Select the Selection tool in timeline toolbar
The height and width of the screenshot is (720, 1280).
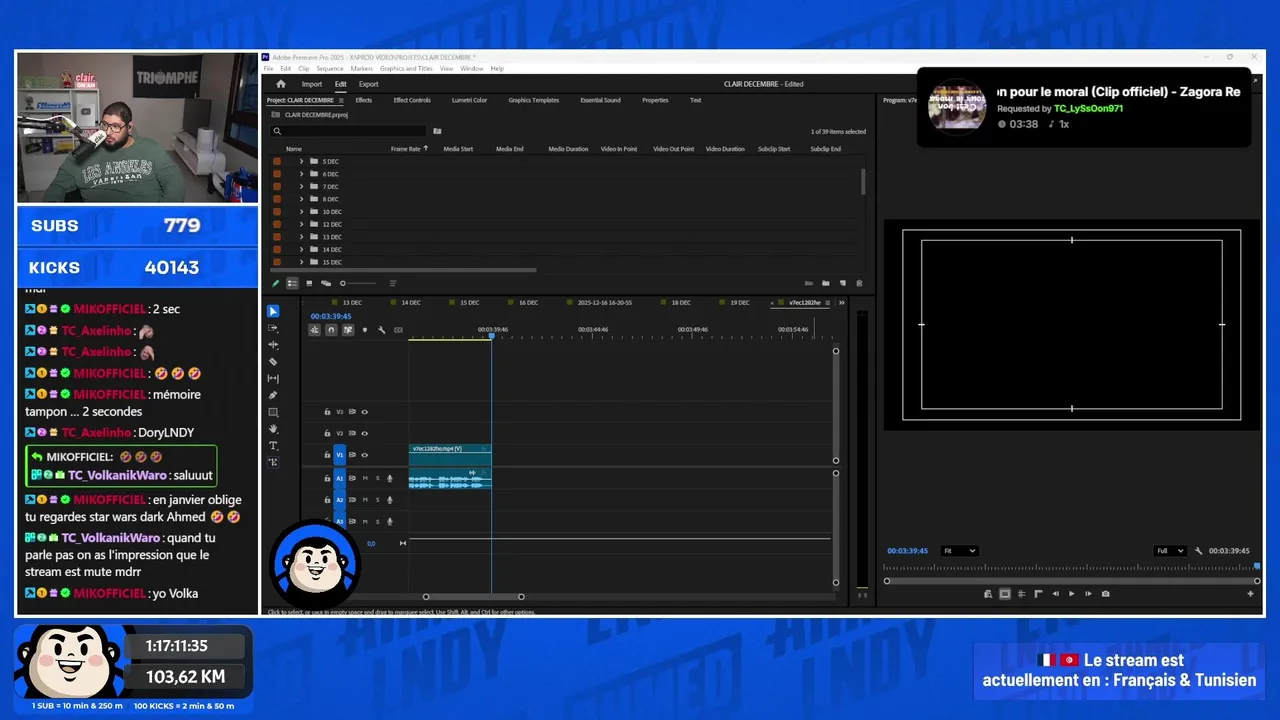(273, 311)
